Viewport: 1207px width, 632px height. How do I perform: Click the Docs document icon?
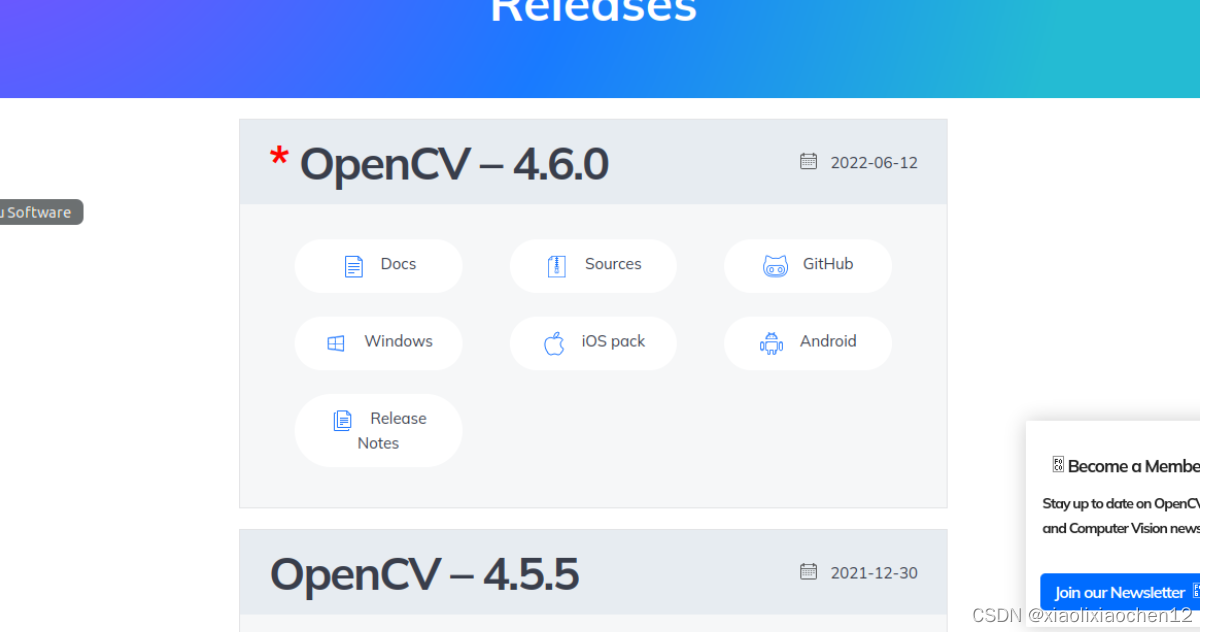(x=353, y=266)
